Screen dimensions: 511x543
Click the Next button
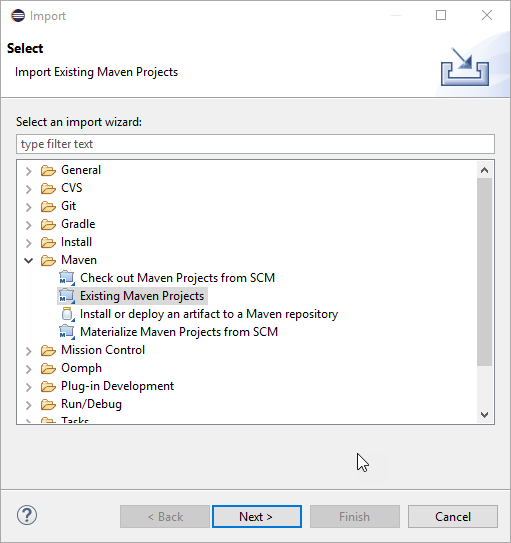pos(257,517)
